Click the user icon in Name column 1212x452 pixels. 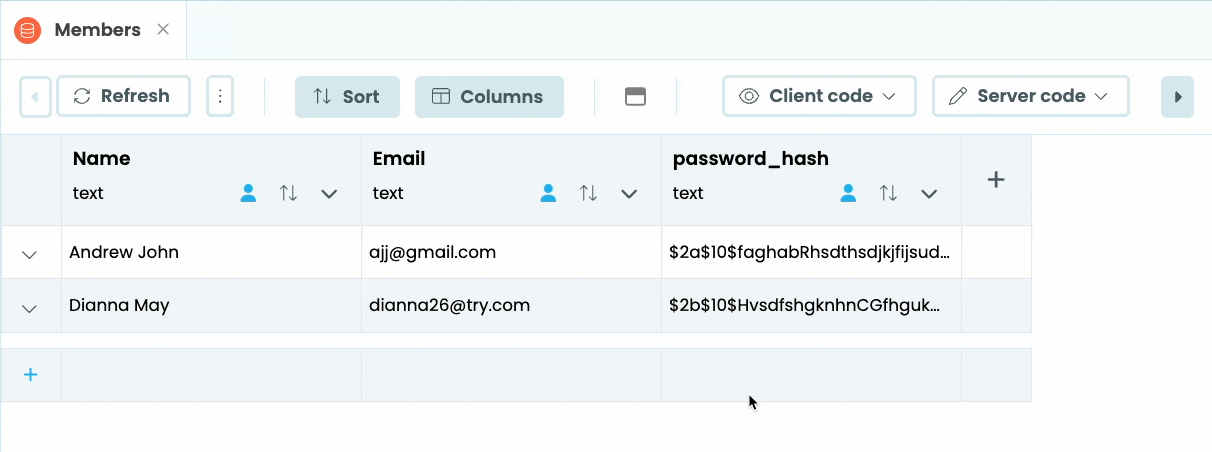248,194
